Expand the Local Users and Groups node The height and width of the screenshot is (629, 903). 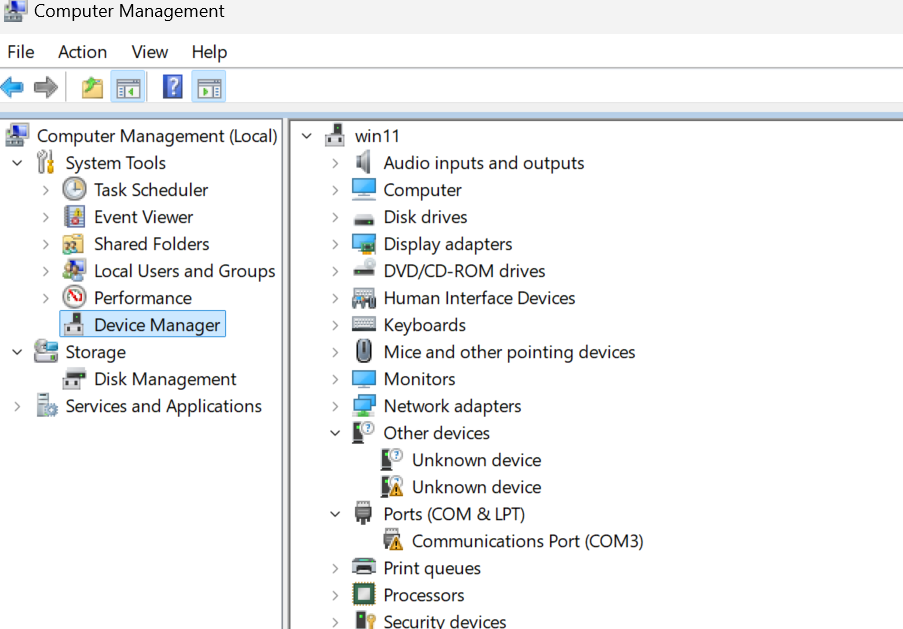point(45,271)
